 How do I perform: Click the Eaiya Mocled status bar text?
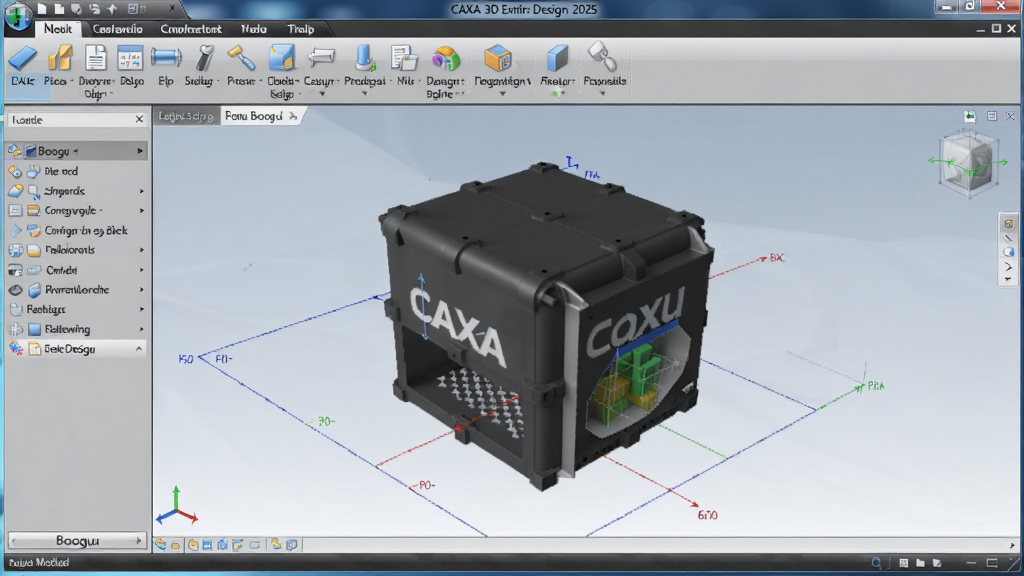pyautogui.click(x=39, y=562)
